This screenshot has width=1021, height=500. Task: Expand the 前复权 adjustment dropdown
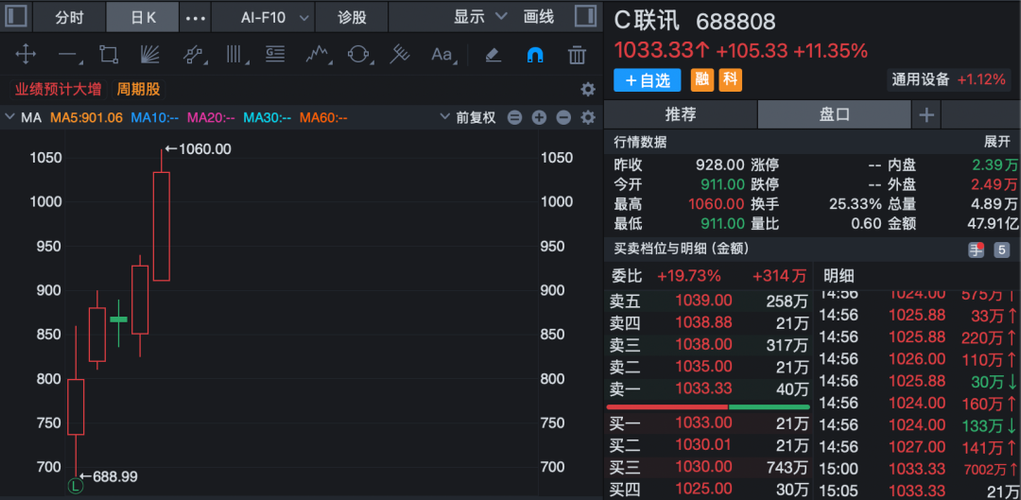[468, 117]
